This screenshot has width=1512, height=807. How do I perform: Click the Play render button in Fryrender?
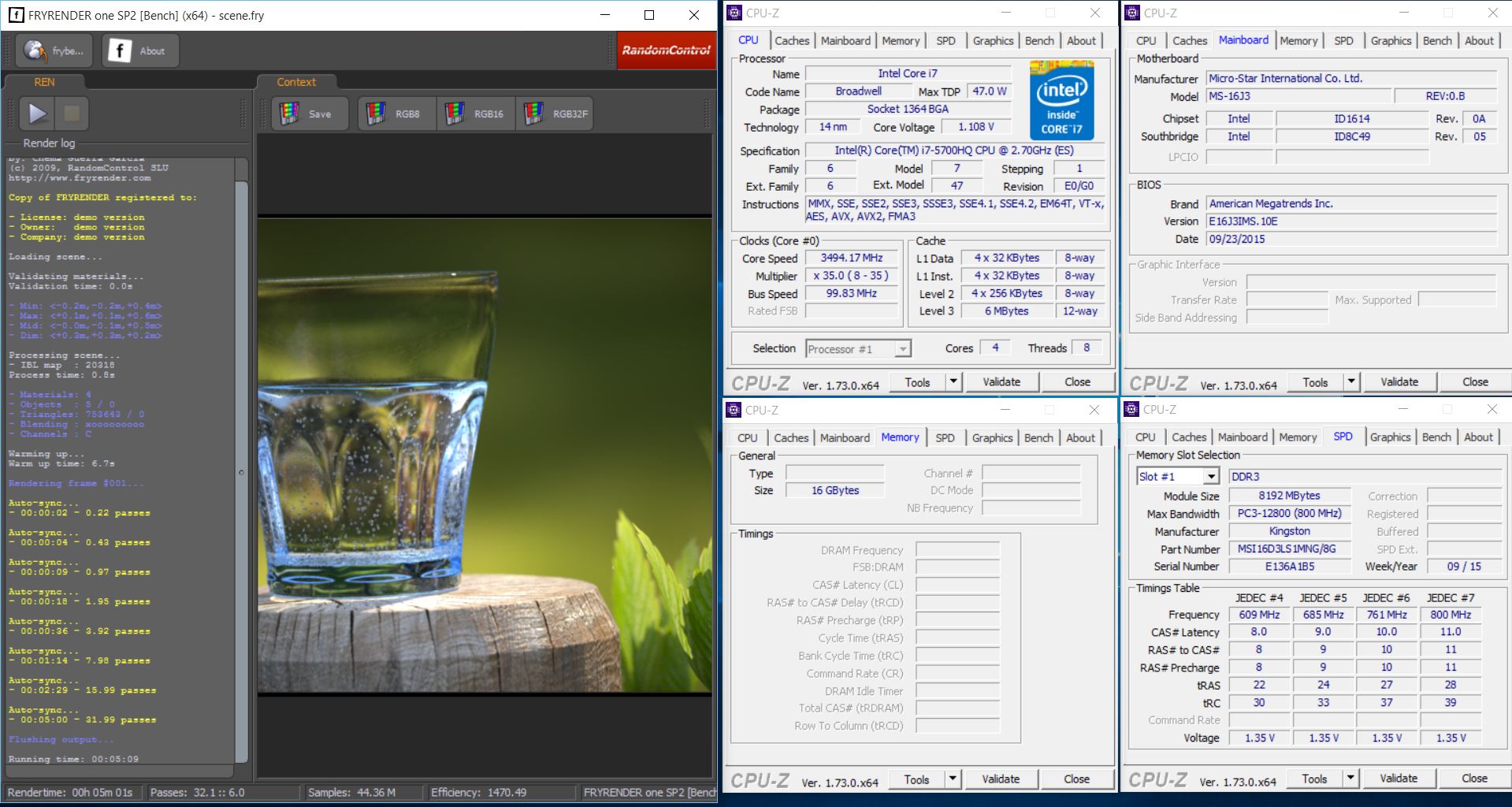[37, 113]
